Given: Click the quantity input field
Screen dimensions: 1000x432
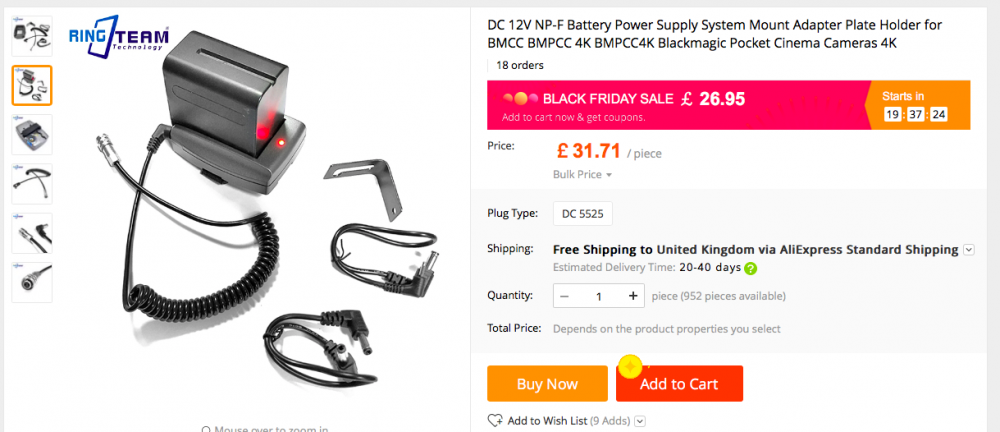Looking at the screenshot, I should (x=599, y=296).
